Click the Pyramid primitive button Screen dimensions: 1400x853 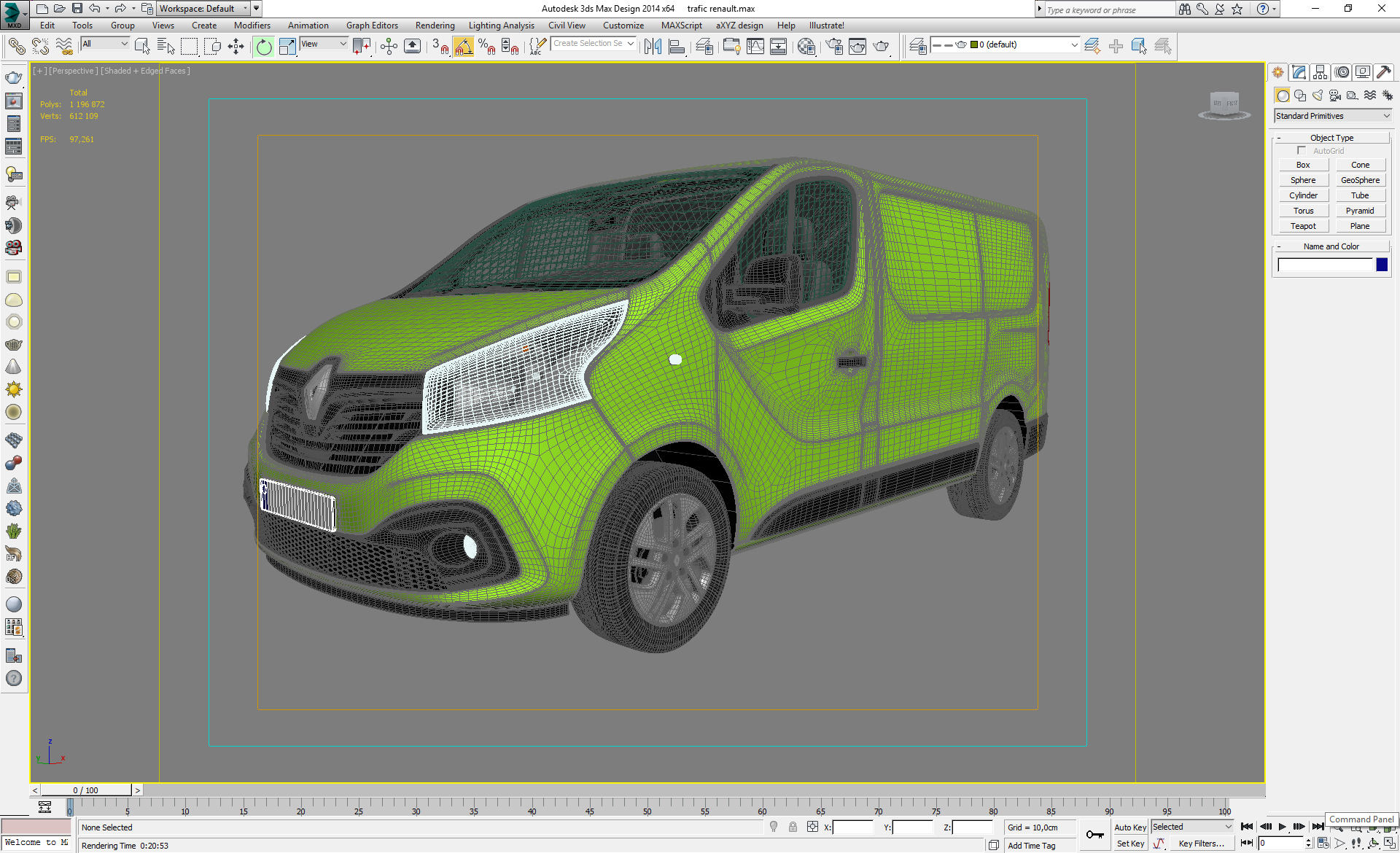point(1360,211)
